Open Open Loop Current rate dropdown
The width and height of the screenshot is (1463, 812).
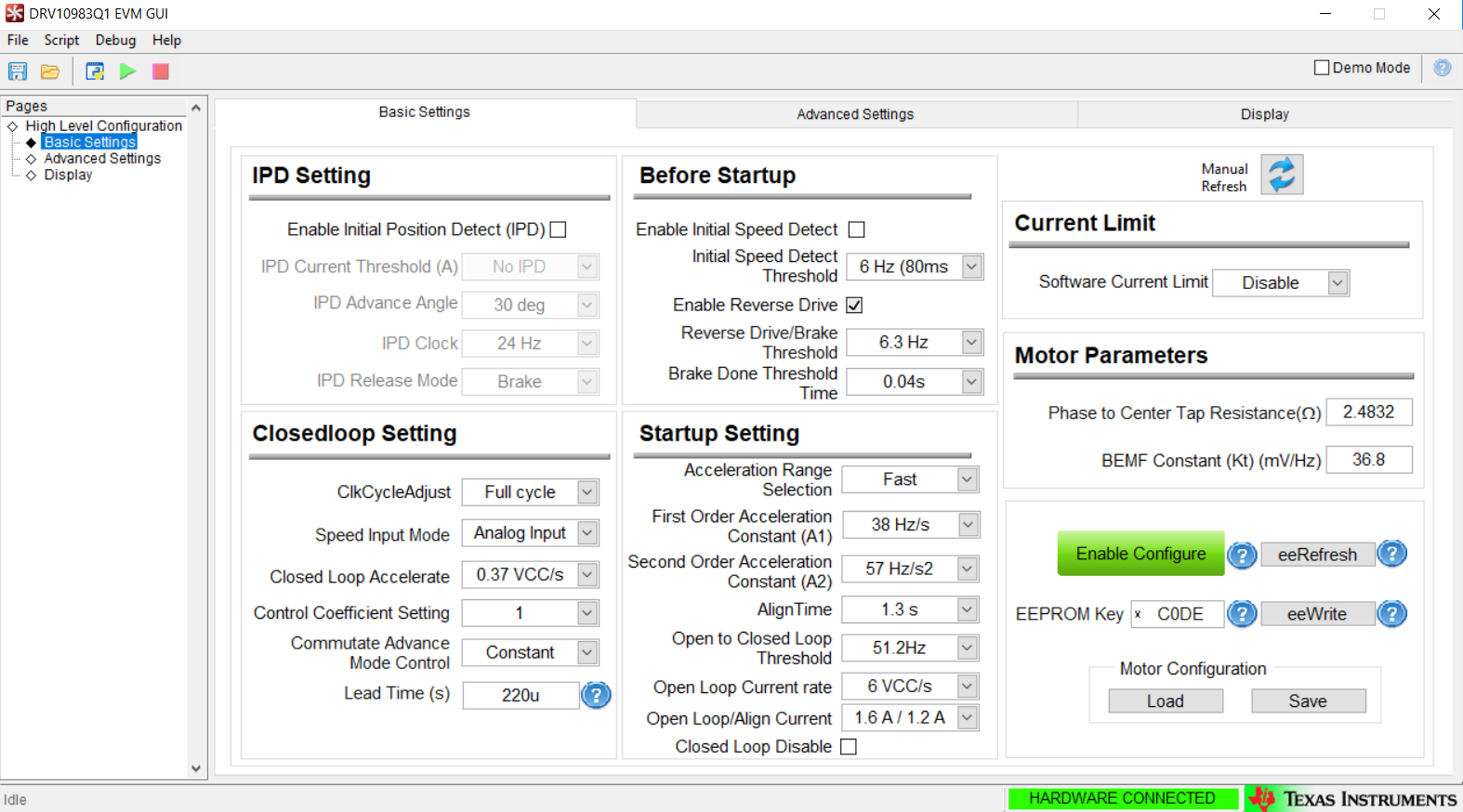910,687
